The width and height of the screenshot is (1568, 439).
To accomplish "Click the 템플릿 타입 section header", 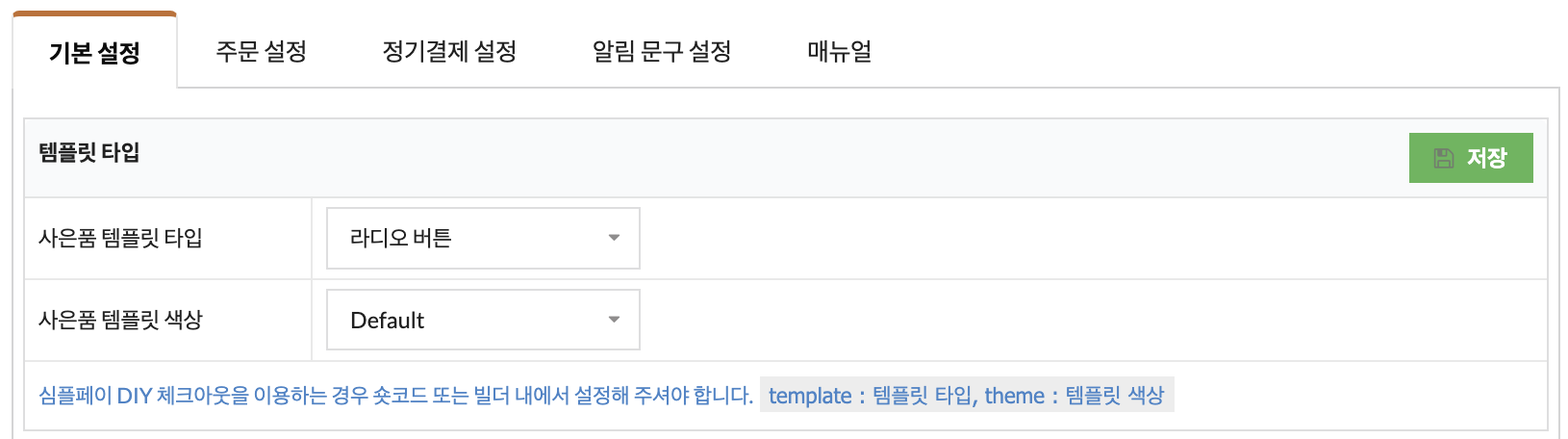I will [89, 152].
